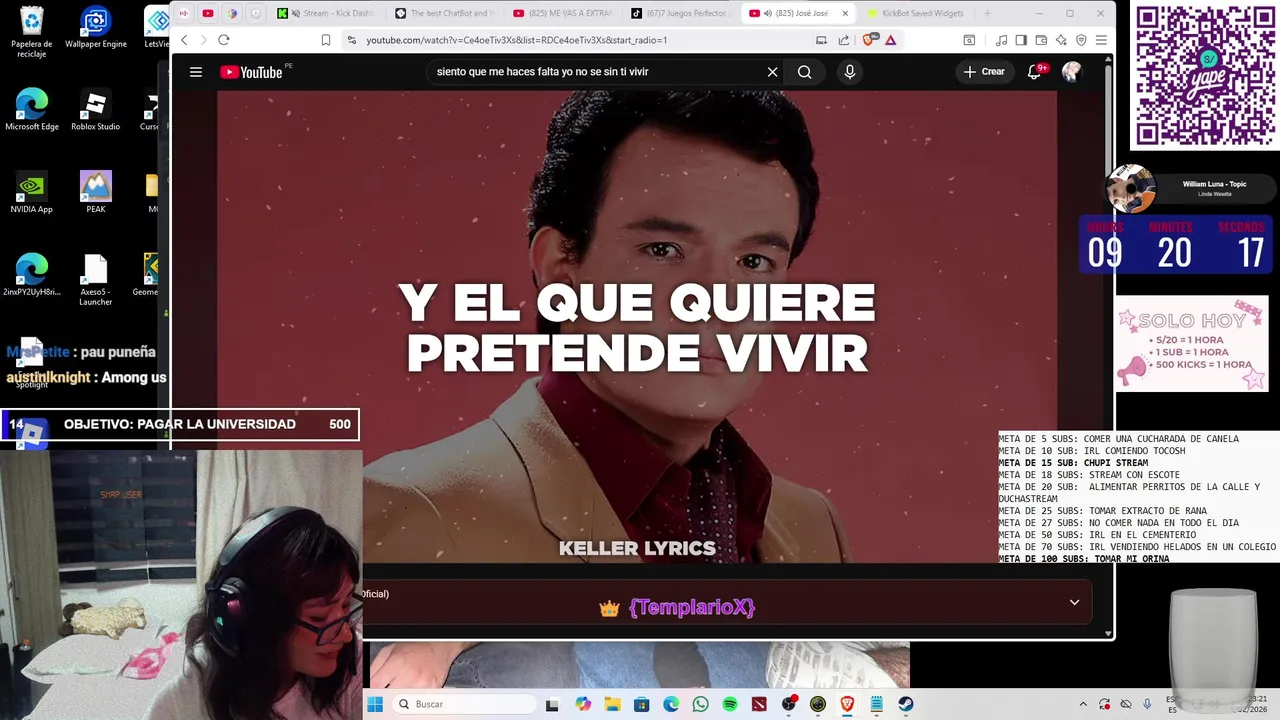Image resolution: width=1280 pixels, height=720 pixels.
Task: Open Papelera de reciclaje on desktop
Action: 32,33
